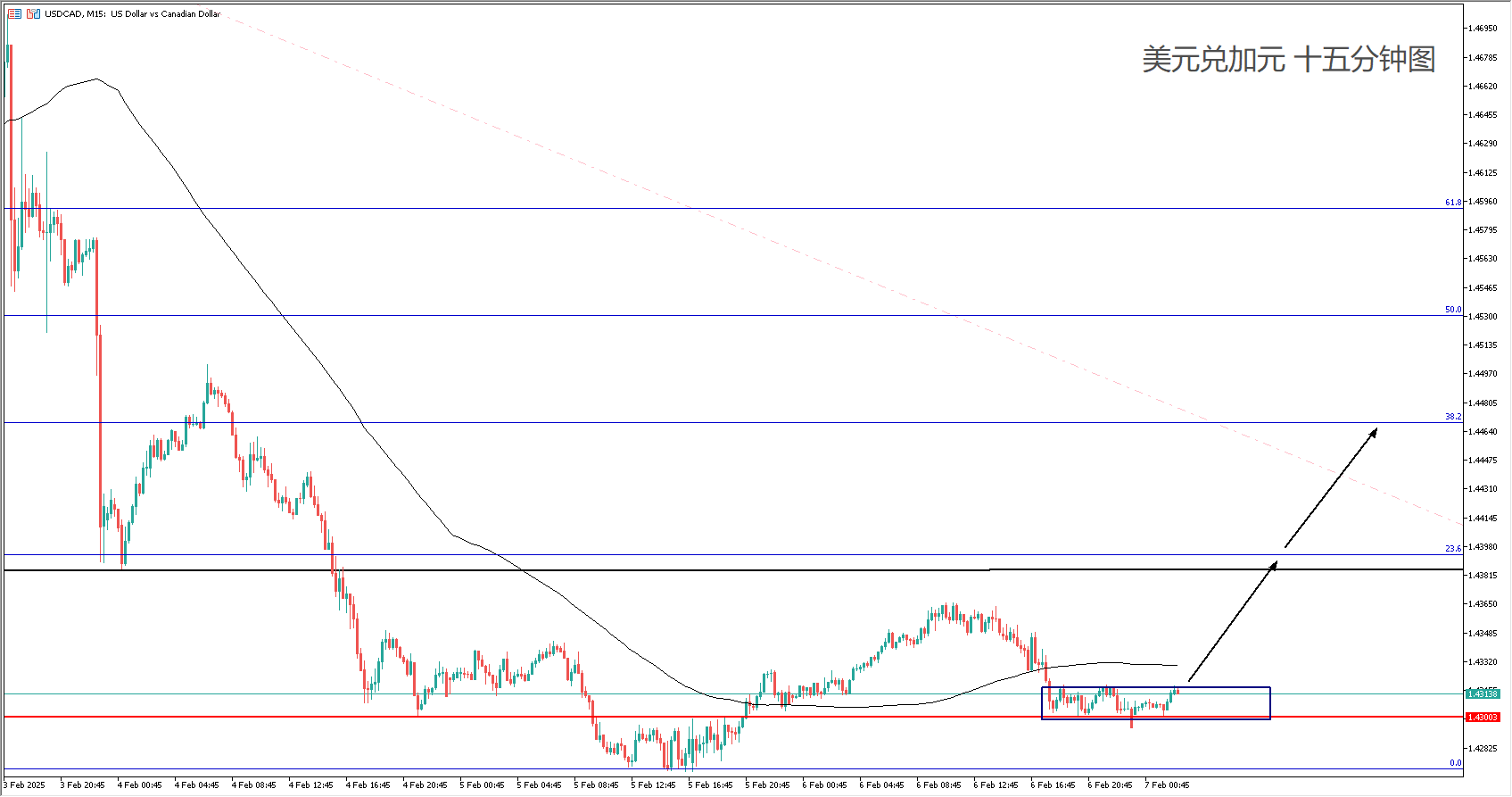Click the 1.46950 price scale value
This screenshot has width=1512, height=797.
click(x=1483, y=29)
